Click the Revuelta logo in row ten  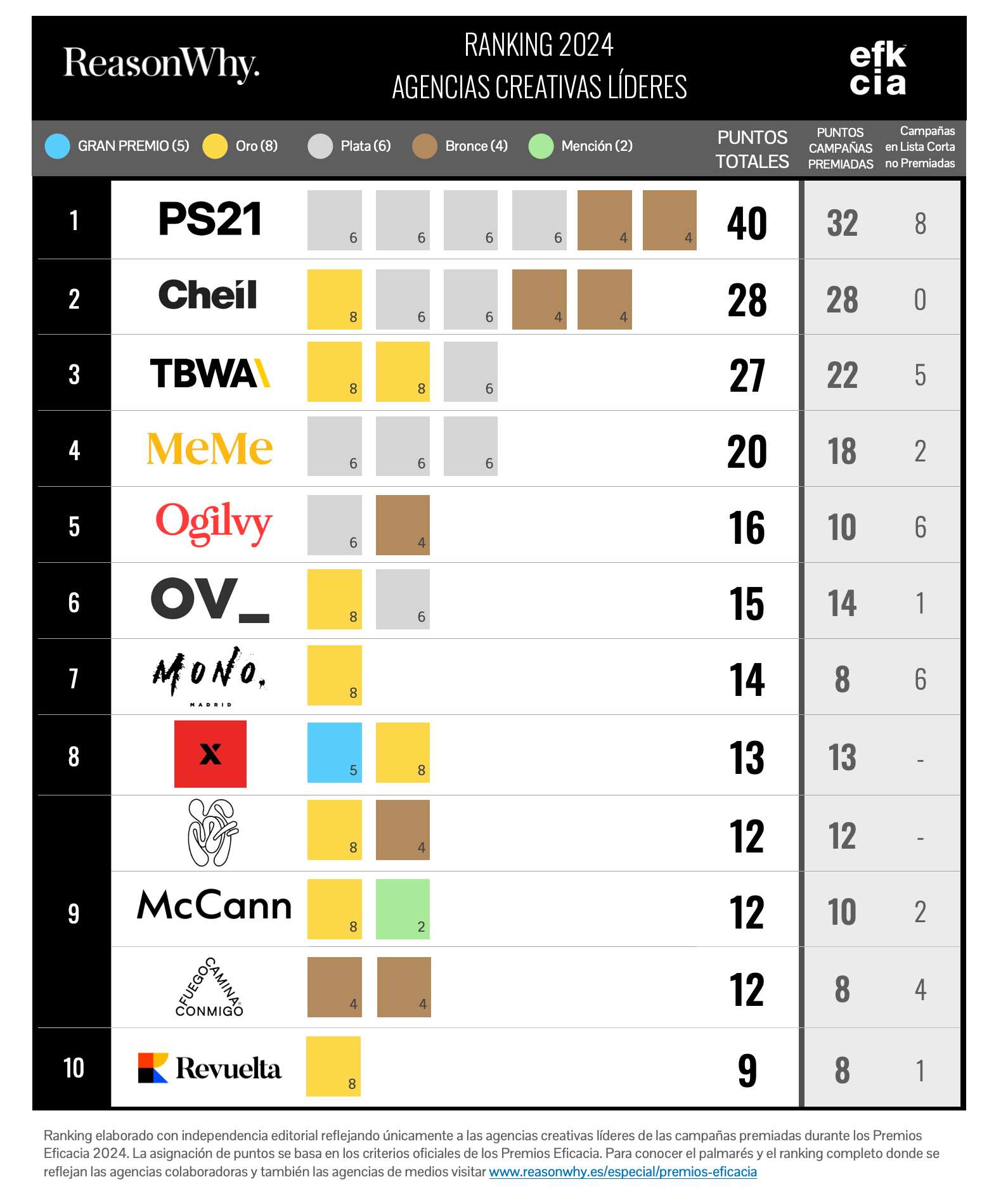point(210,1068)
